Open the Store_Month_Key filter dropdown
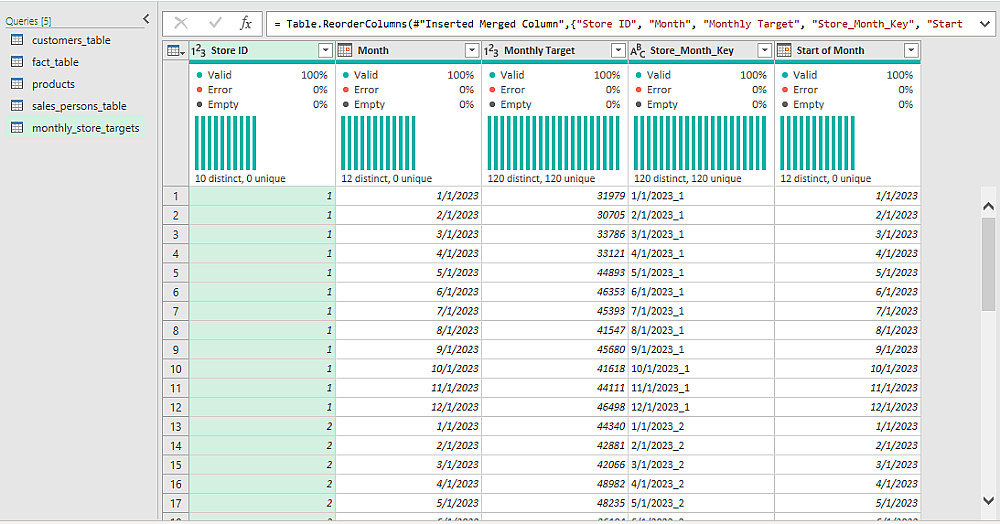The width and height of the screenshot is (1000, 524). click(765, 50)
